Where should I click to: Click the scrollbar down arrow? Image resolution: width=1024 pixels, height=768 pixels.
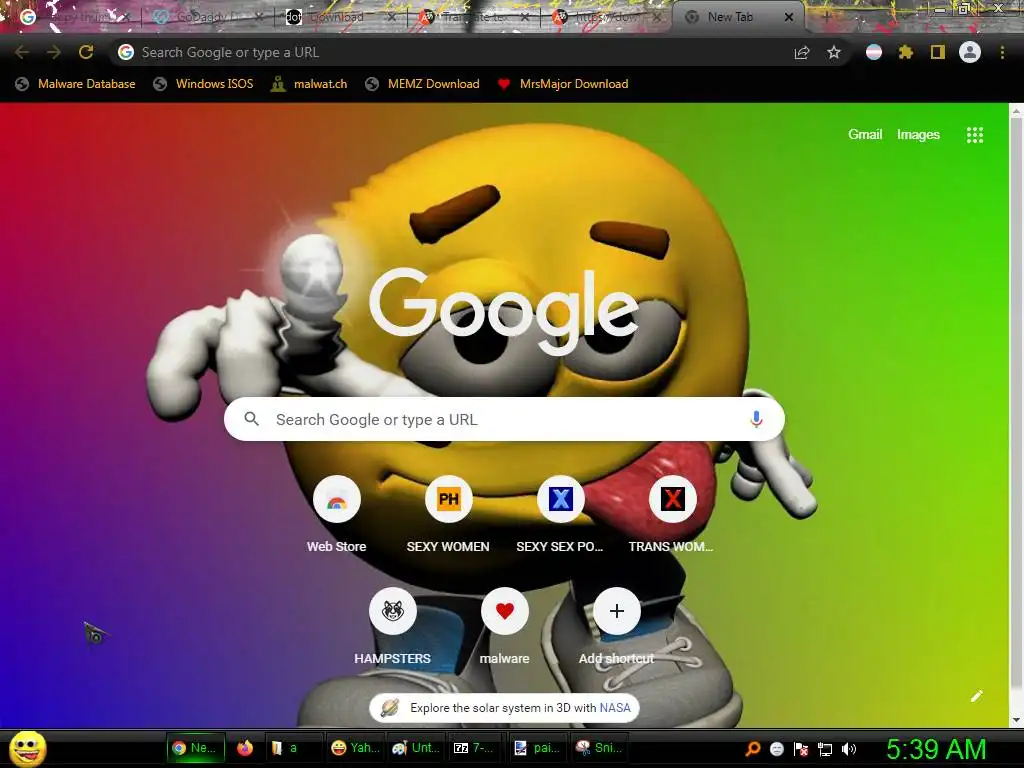point(1016,720)
